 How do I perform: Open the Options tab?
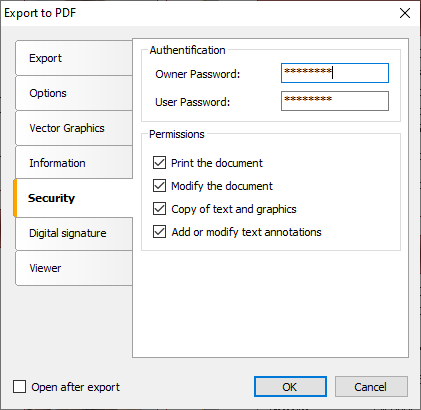(74, 93)
